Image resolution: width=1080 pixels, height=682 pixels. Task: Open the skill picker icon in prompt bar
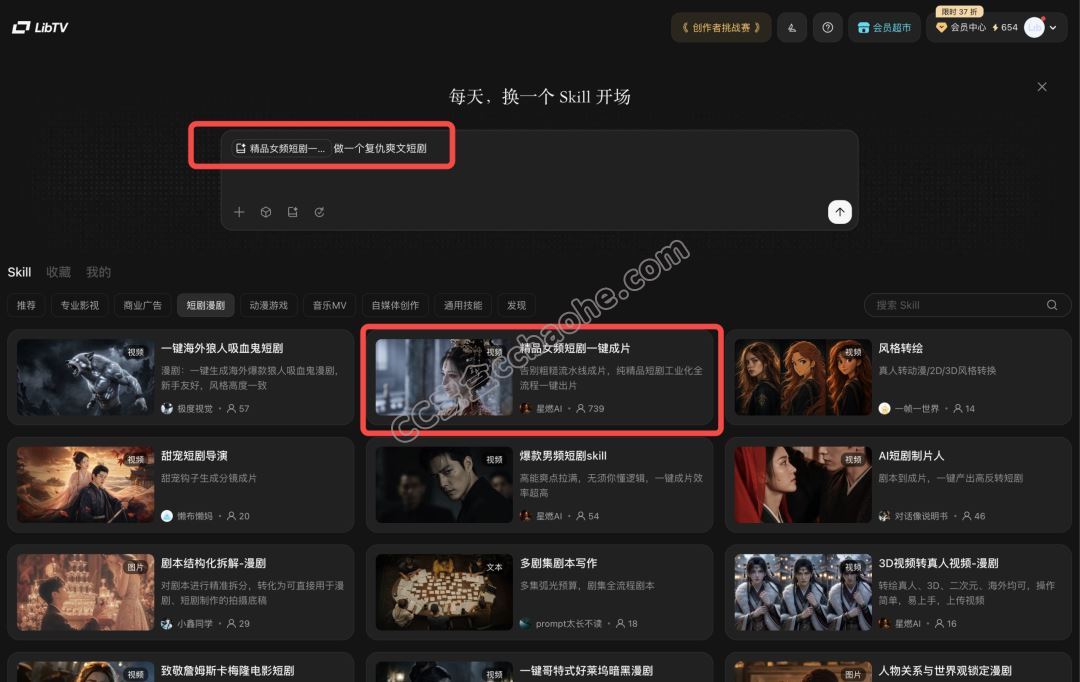click(293, 212)
